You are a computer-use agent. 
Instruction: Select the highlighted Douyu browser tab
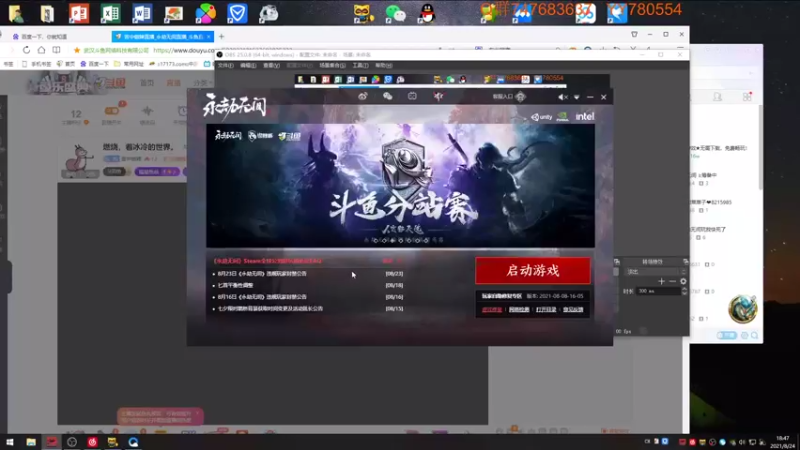[x=162, y=37]
